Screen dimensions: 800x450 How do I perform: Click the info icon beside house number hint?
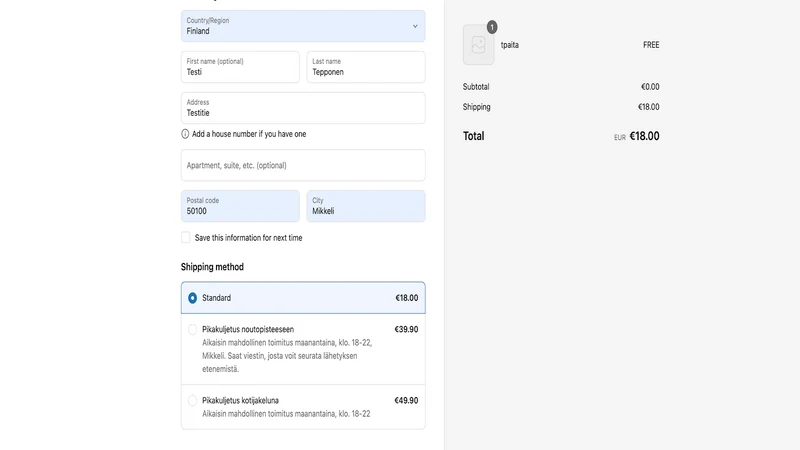click(x=185, y=134)
